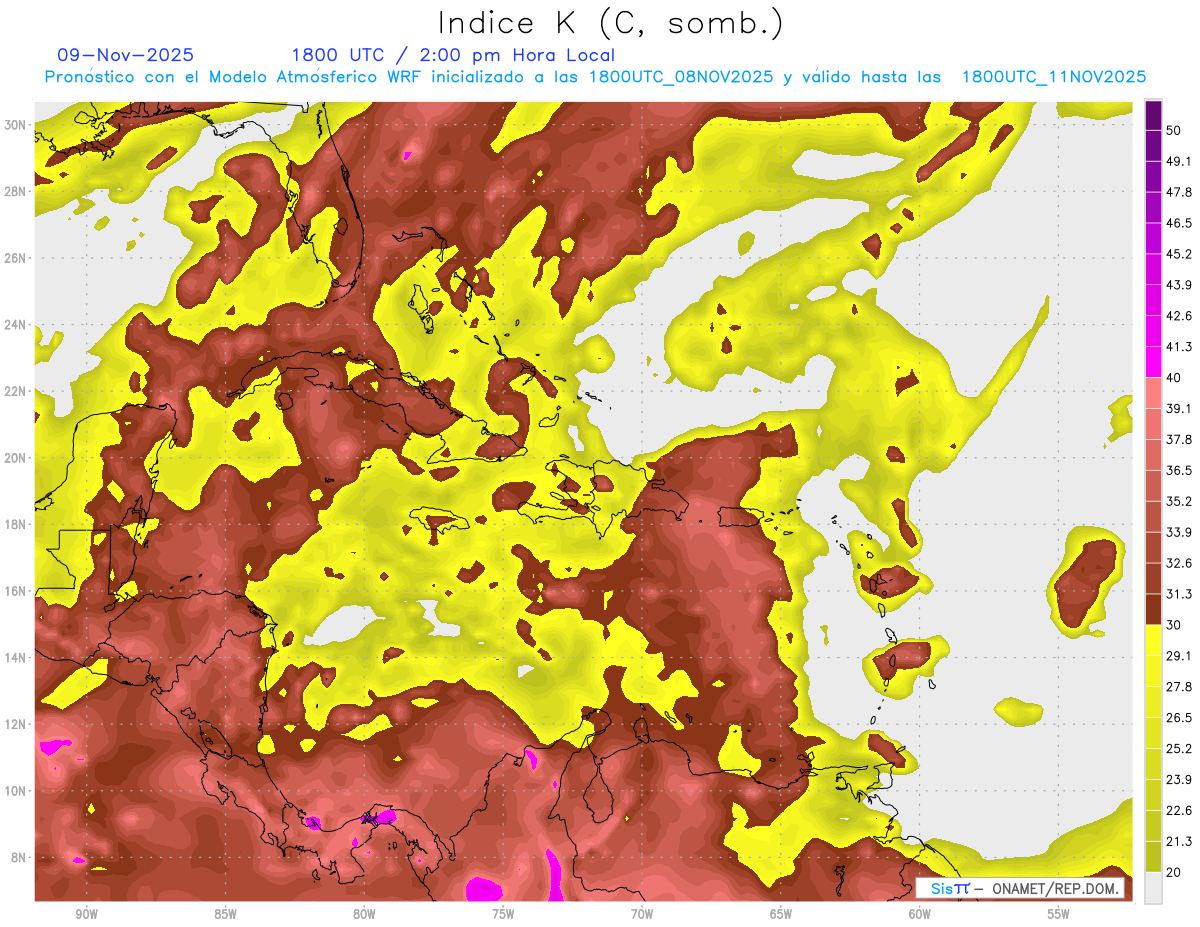The height and width of the screenshot is (927, 1200).
Task: Click the colorbar value '27.8'
Action: (x=1179, y=686)
